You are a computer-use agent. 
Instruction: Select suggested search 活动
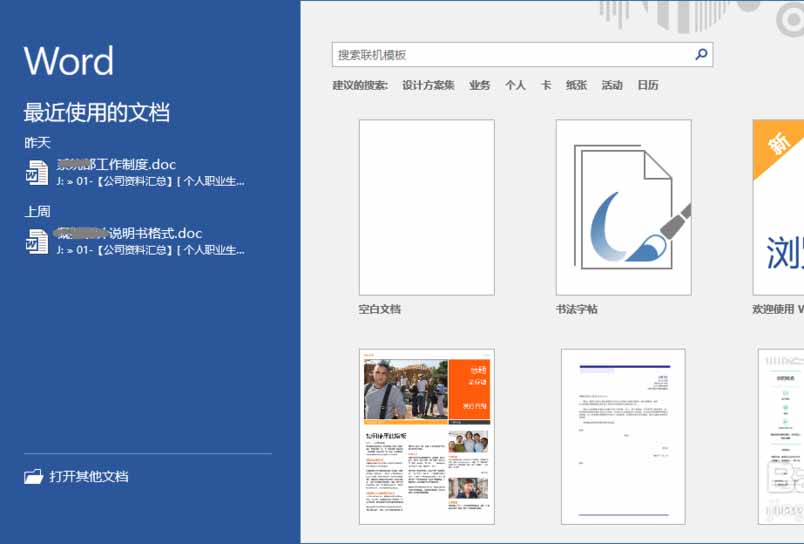pos(612,85)
